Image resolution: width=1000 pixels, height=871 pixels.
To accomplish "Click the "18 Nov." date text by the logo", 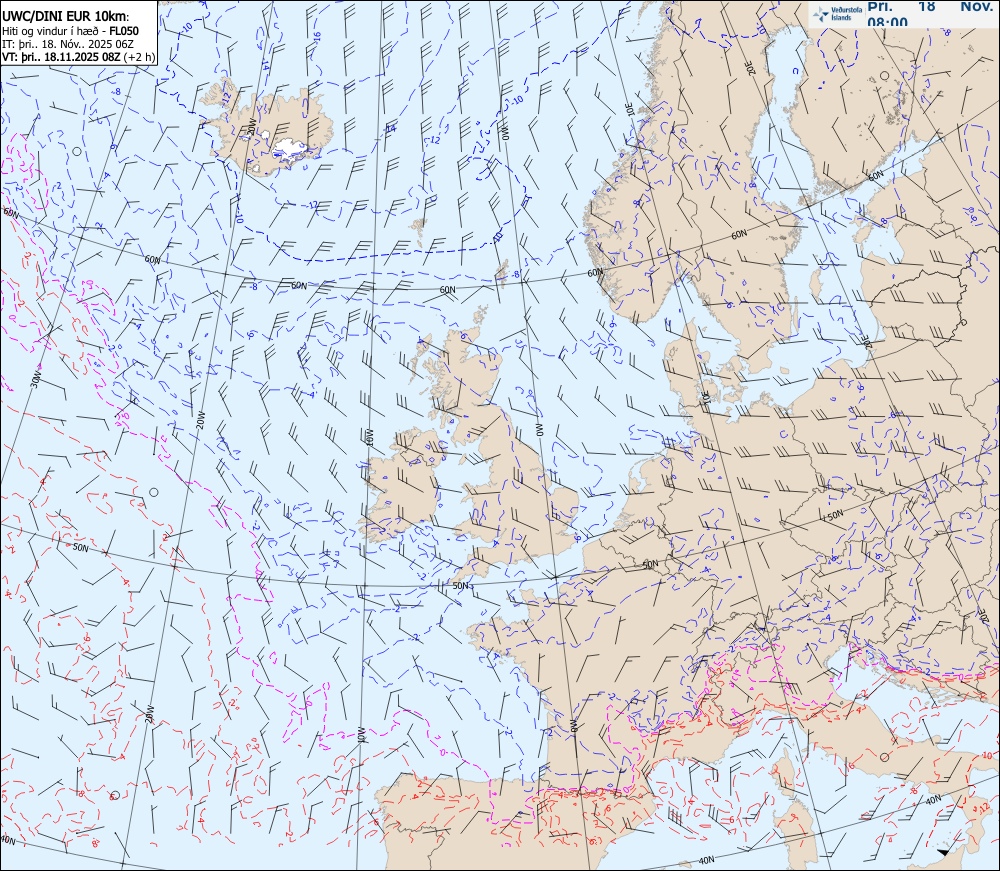I will tap(955, 6).
